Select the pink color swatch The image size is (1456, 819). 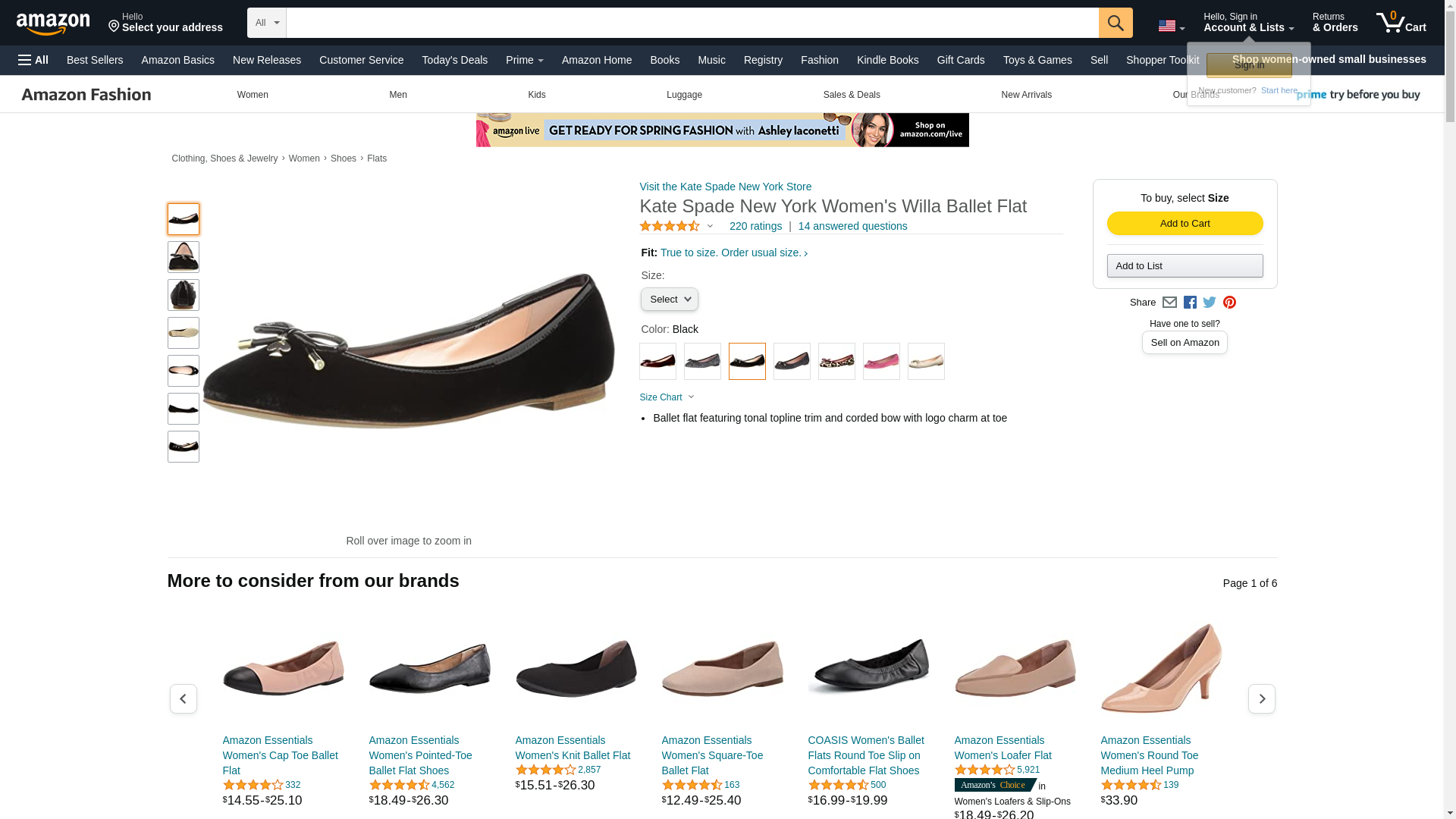coord(880,362)
